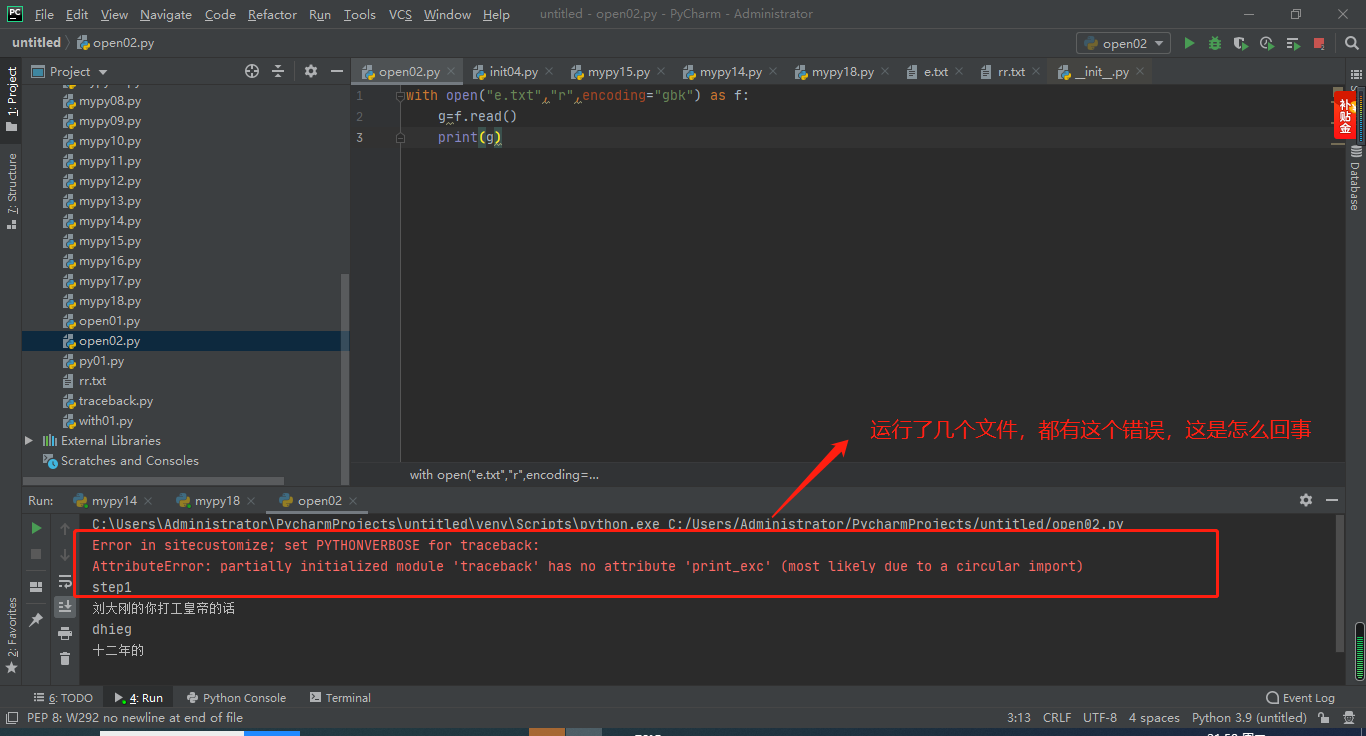Click the open02.py breadcrumb in the navigation bar
Screen dimensions: 1366x736
[116, 43]
